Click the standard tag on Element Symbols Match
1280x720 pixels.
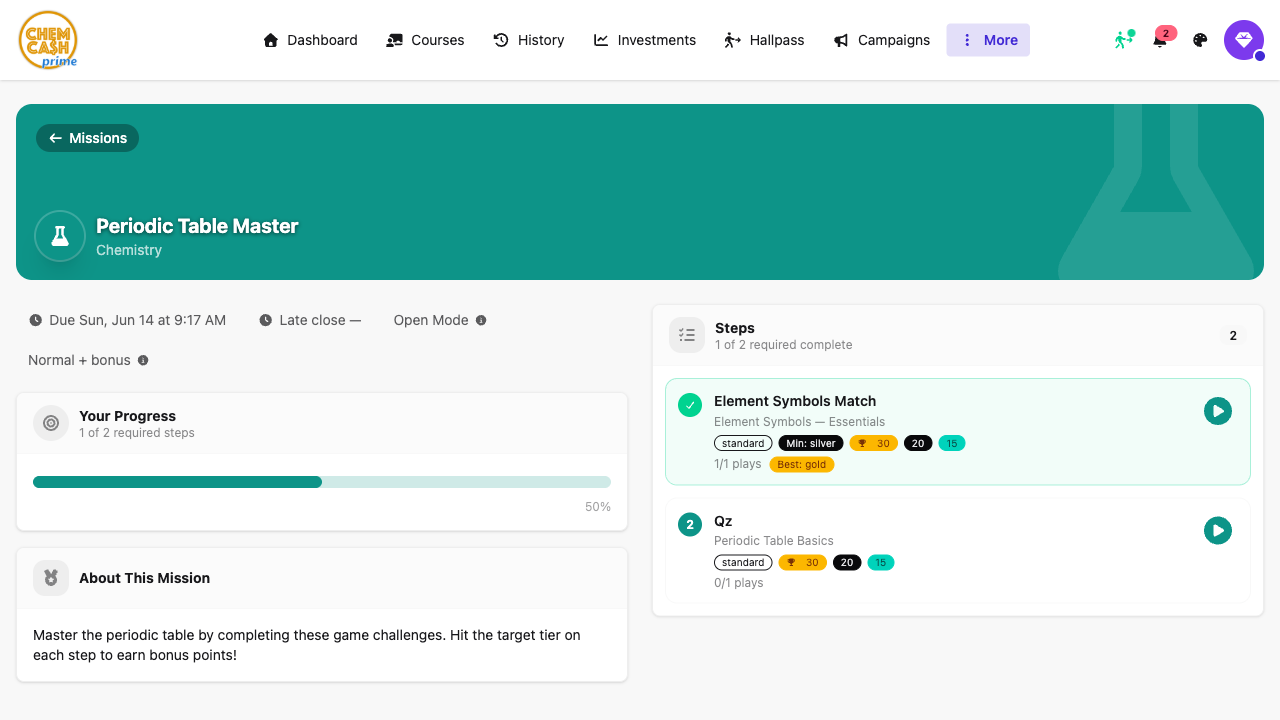[743, 443]
